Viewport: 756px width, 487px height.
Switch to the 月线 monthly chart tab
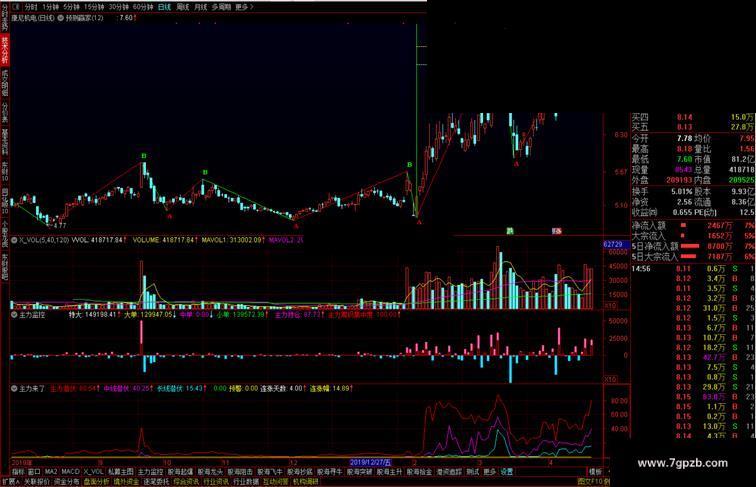201,7
